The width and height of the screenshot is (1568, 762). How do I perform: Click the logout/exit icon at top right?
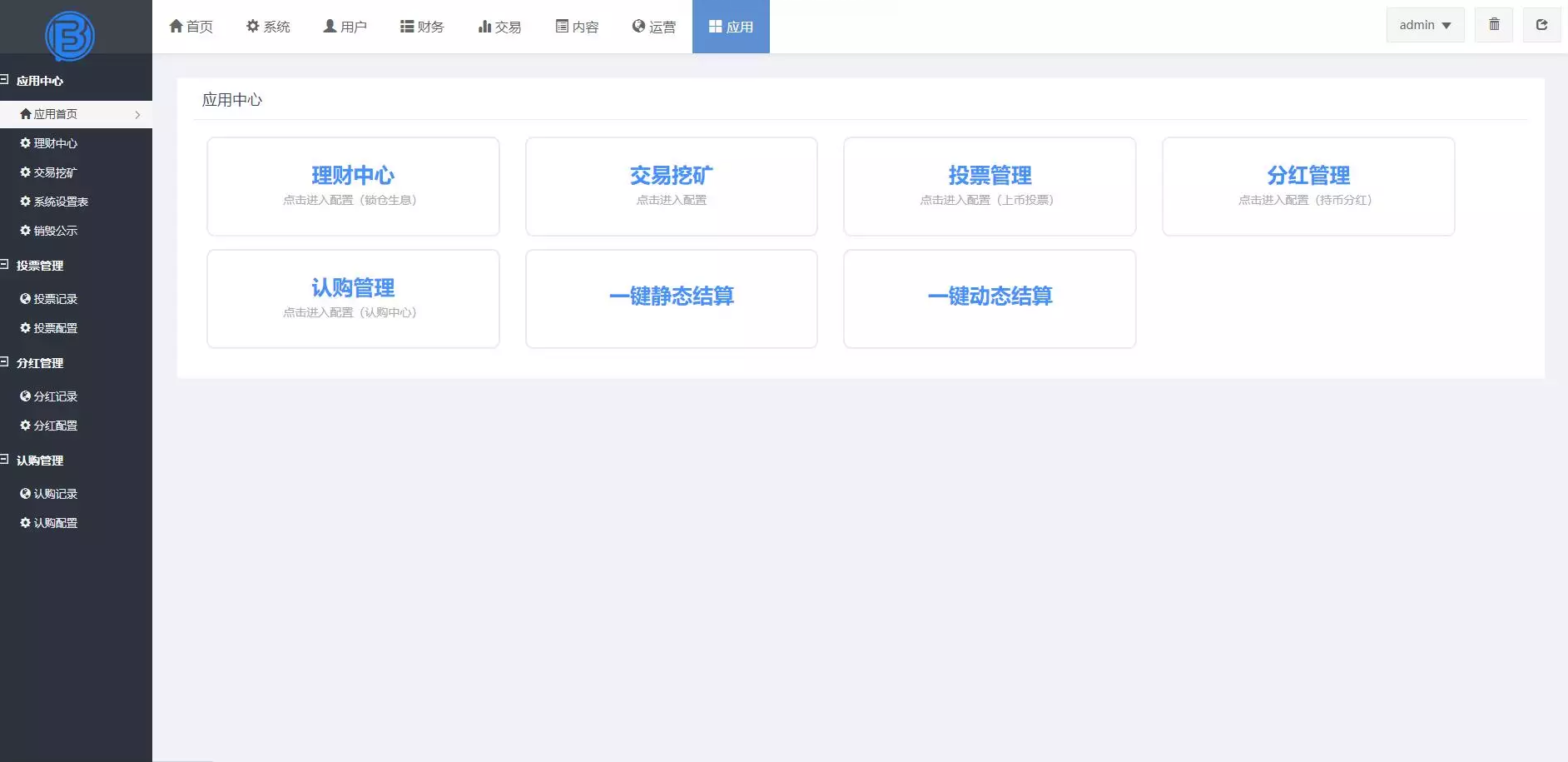1542,24
